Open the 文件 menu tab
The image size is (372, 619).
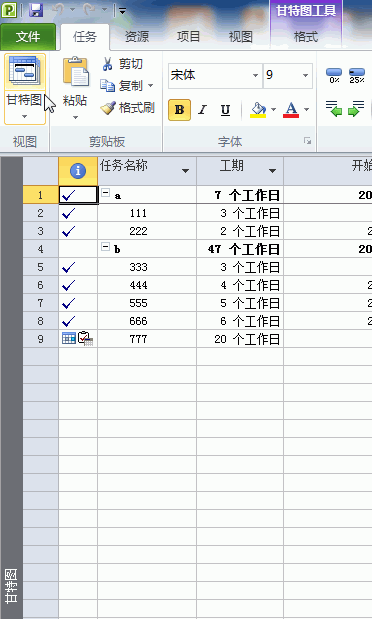click(28, 37)
